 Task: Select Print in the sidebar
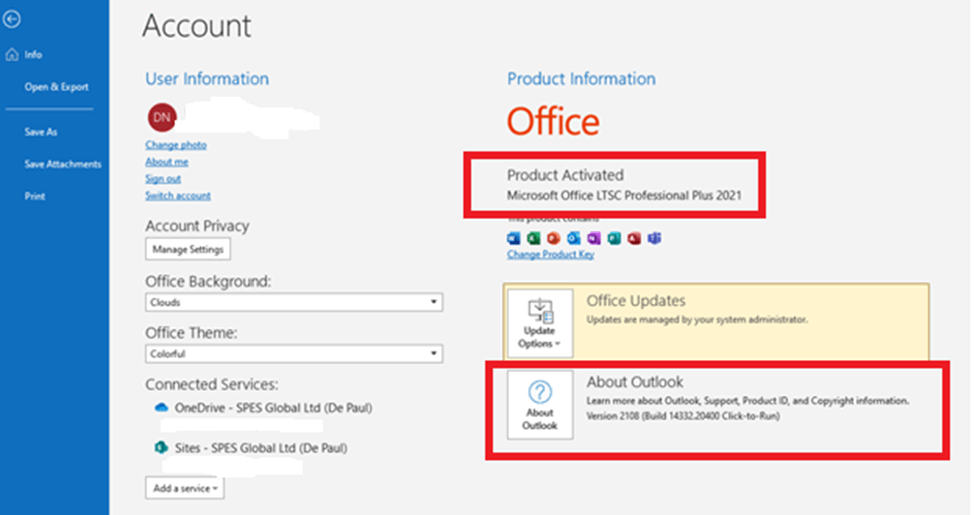click(35, 197)
